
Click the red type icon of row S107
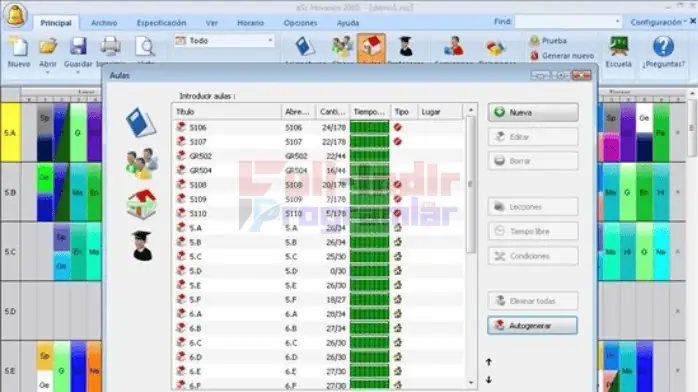tap(398, 141)
